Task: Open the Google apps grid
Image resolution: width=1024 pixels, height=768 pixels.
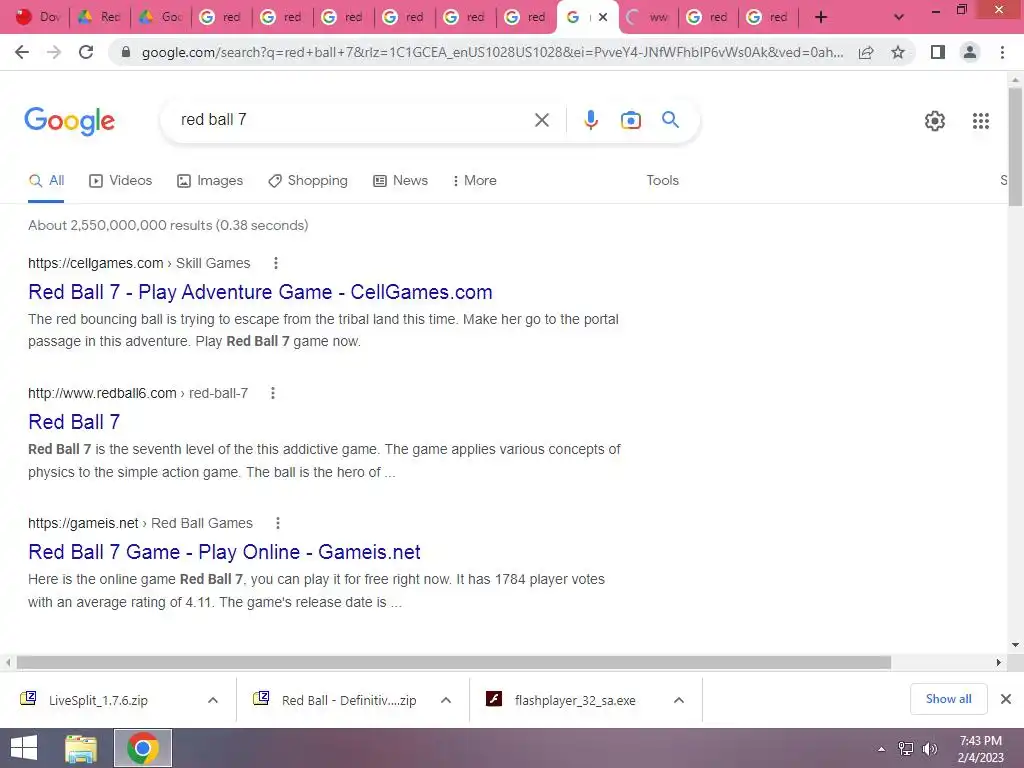Action: [980, 121]
